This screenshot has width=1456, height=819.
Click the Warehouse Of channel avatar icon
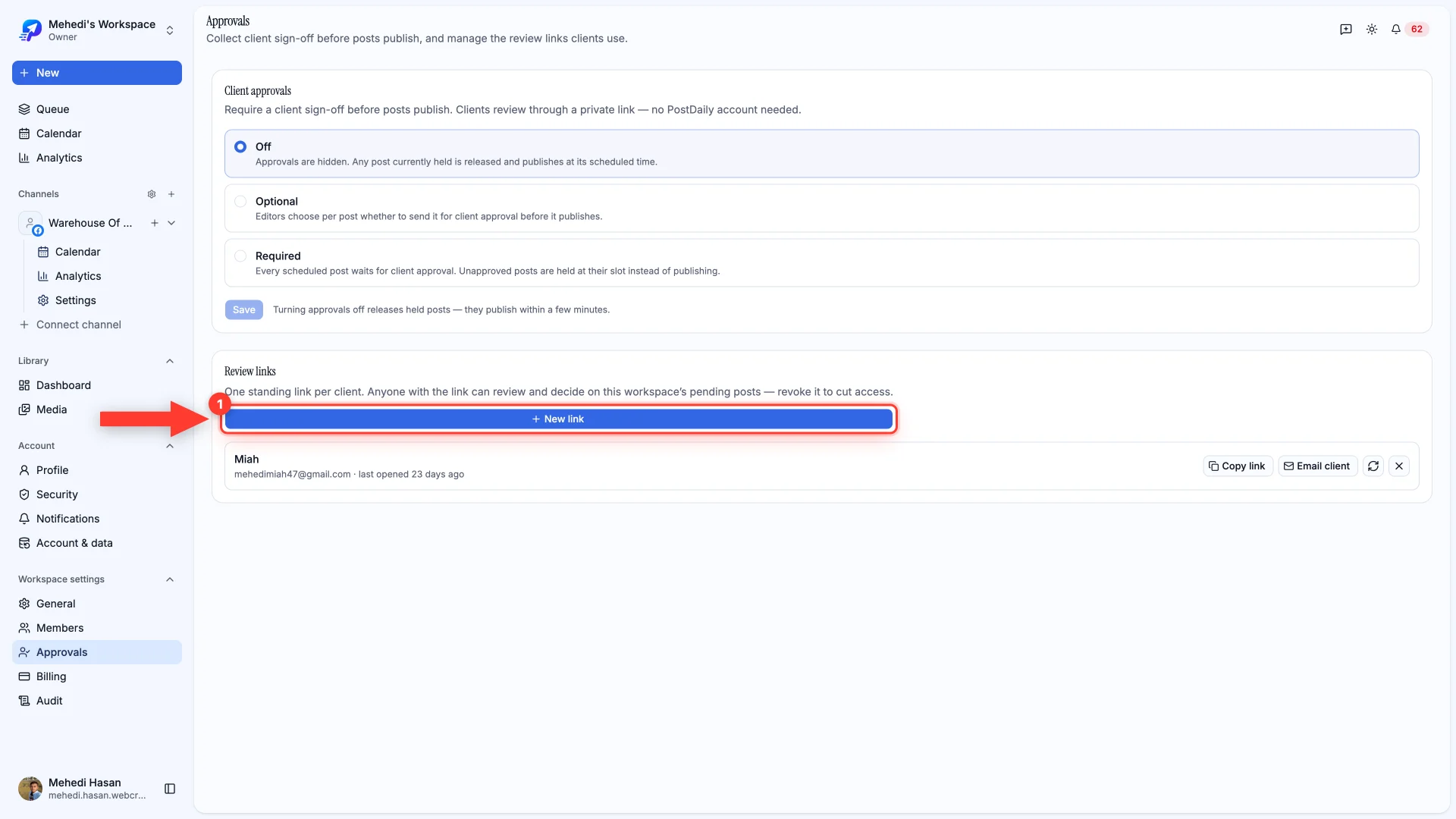30,223
